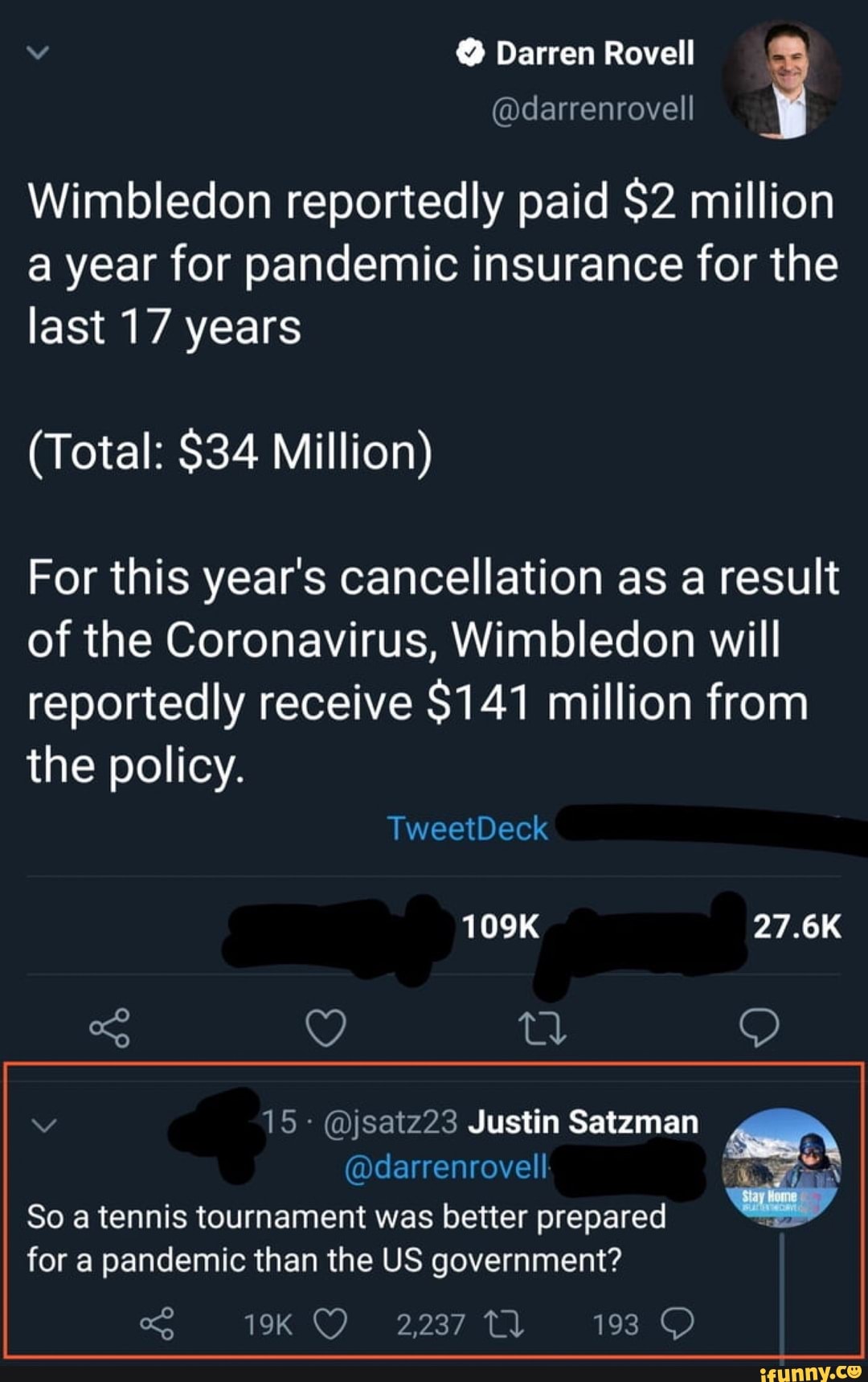
Task: View Justin Satzman's profile photo
Action: coord(782,1167)
